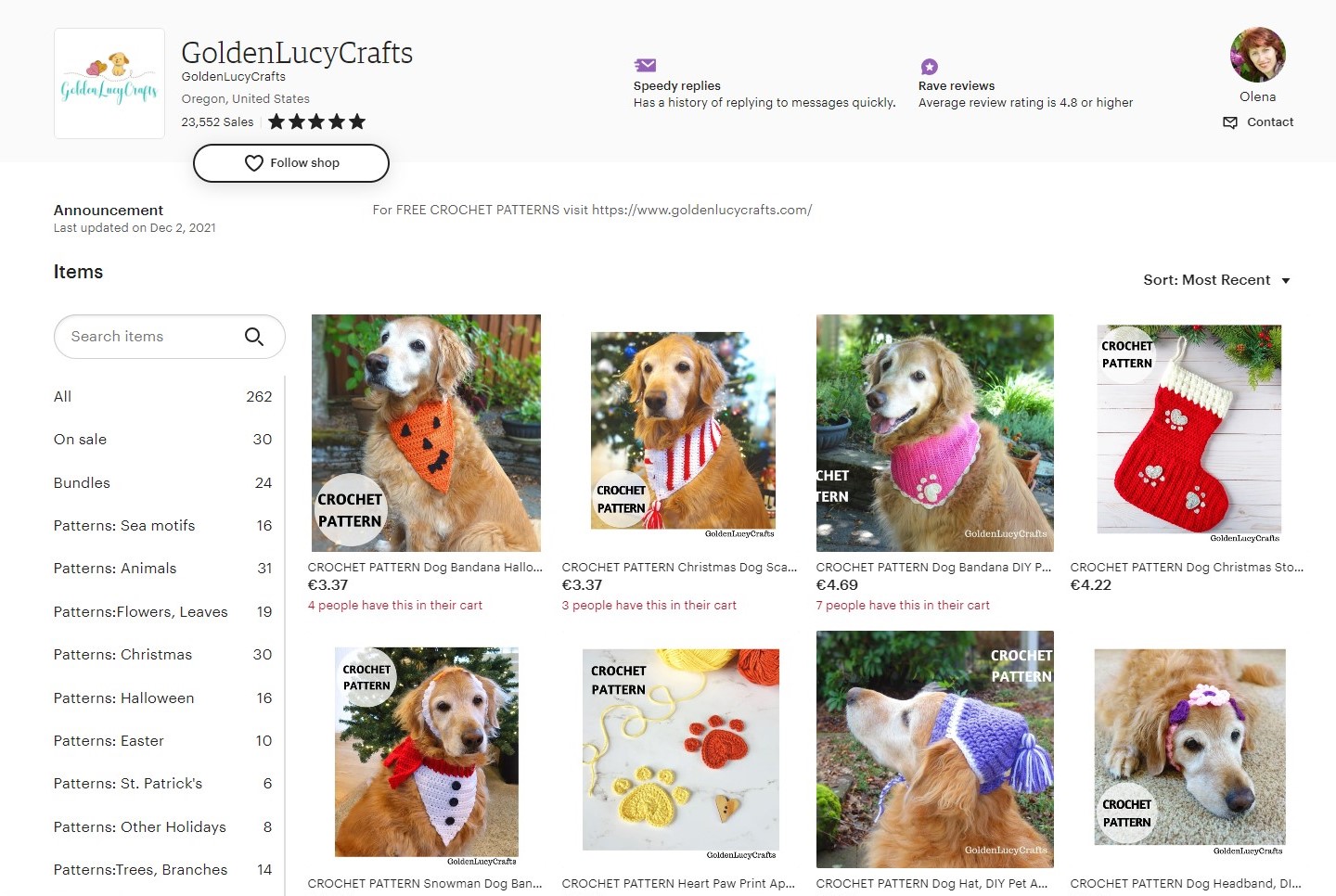
Task: Click the Rave reviews star badge
Action: 929,65
